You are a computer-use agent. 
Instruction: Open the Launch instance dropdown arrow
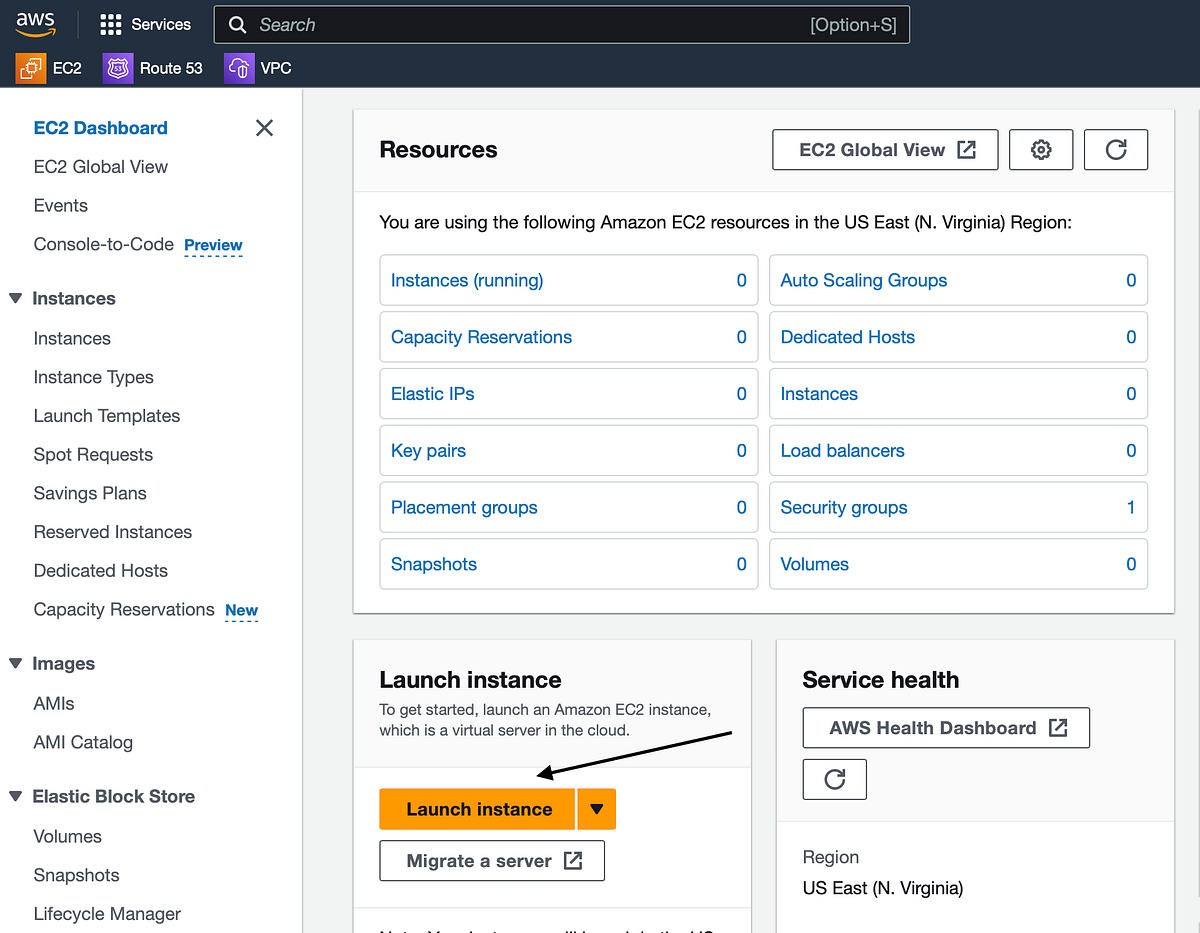point(597,809)
